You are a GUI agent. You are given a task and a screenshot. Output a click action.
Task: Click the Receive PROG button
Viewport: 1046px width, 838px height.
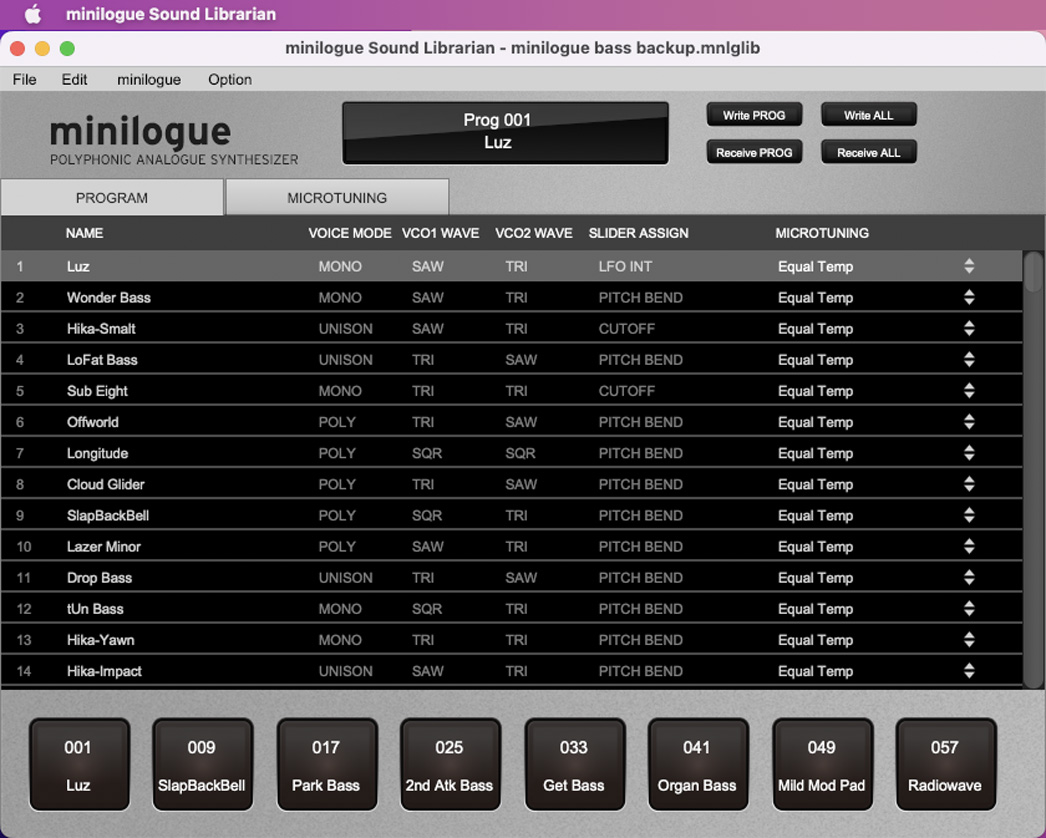754,152
